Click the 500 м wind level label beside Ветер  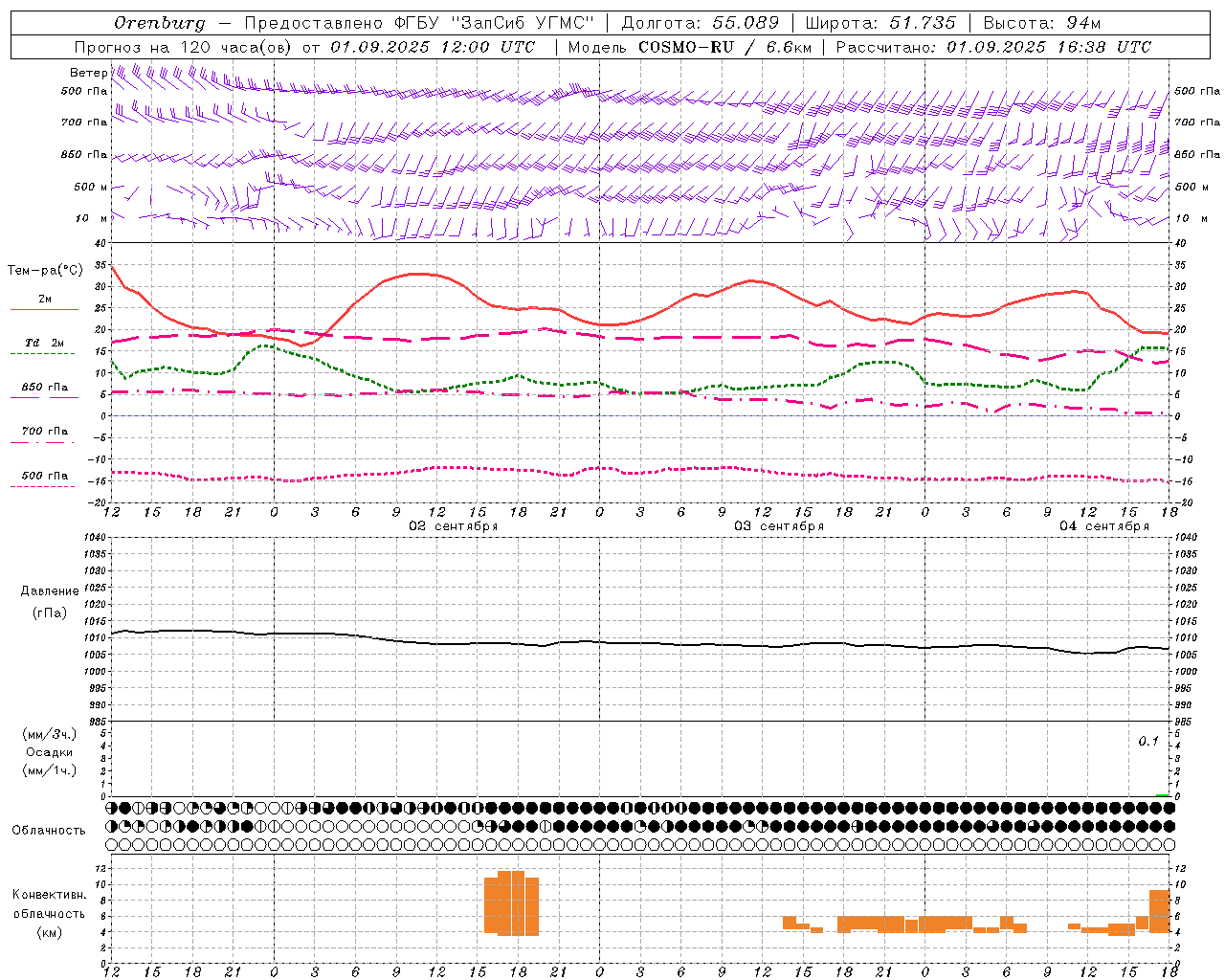click(91, 187)
